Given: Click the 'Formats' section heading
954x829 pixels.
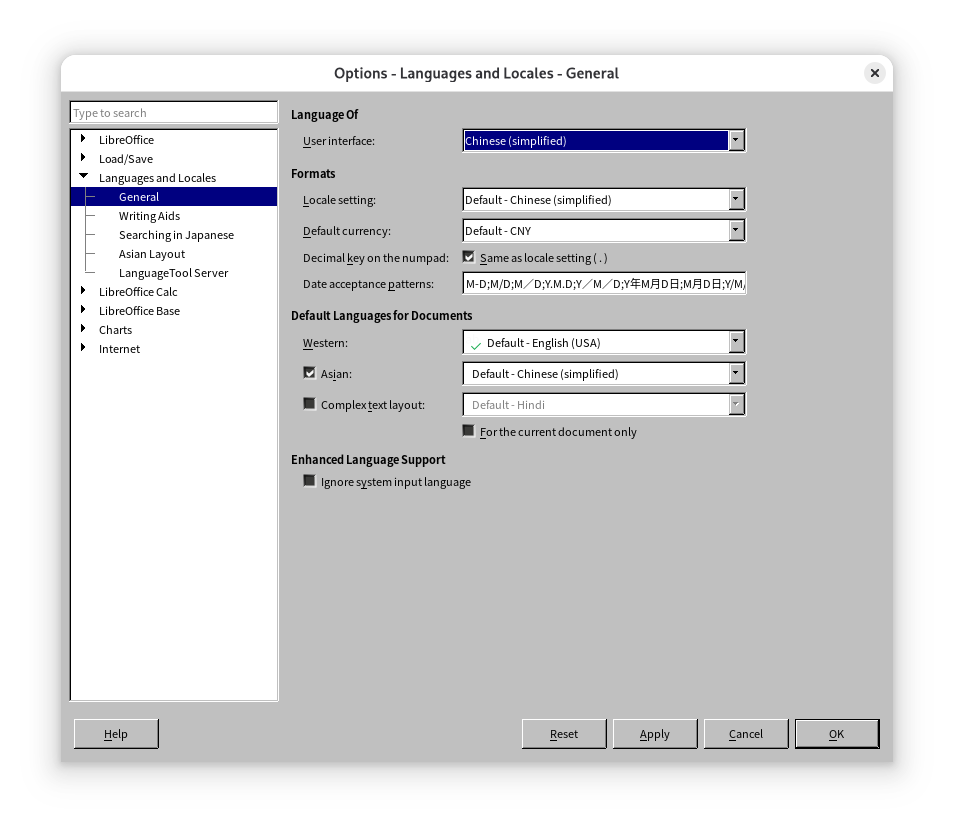Looking at the screenshot, I should [313, 173].
